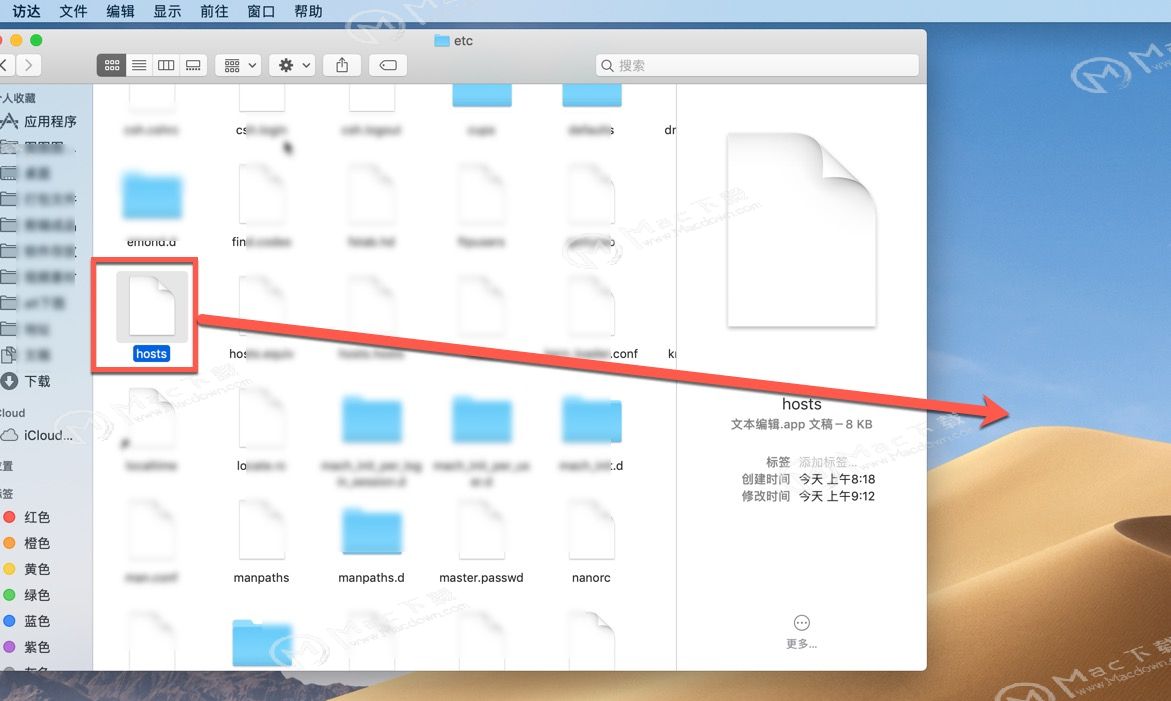
Task: Switch Finder to gallery view
Action: coord(193,65)
